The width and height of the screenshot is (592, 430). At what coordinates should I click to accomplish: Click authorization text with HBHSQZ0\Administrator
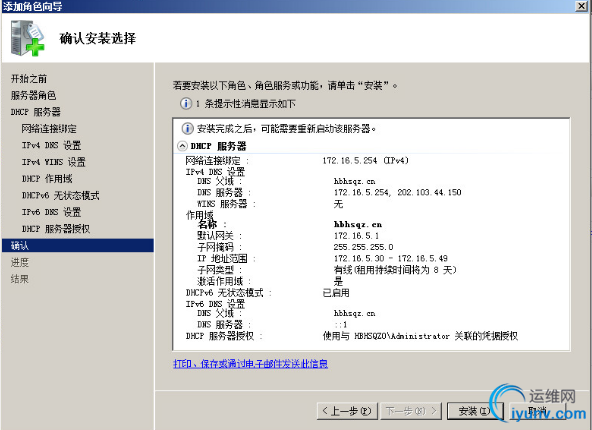pos(420,336)
